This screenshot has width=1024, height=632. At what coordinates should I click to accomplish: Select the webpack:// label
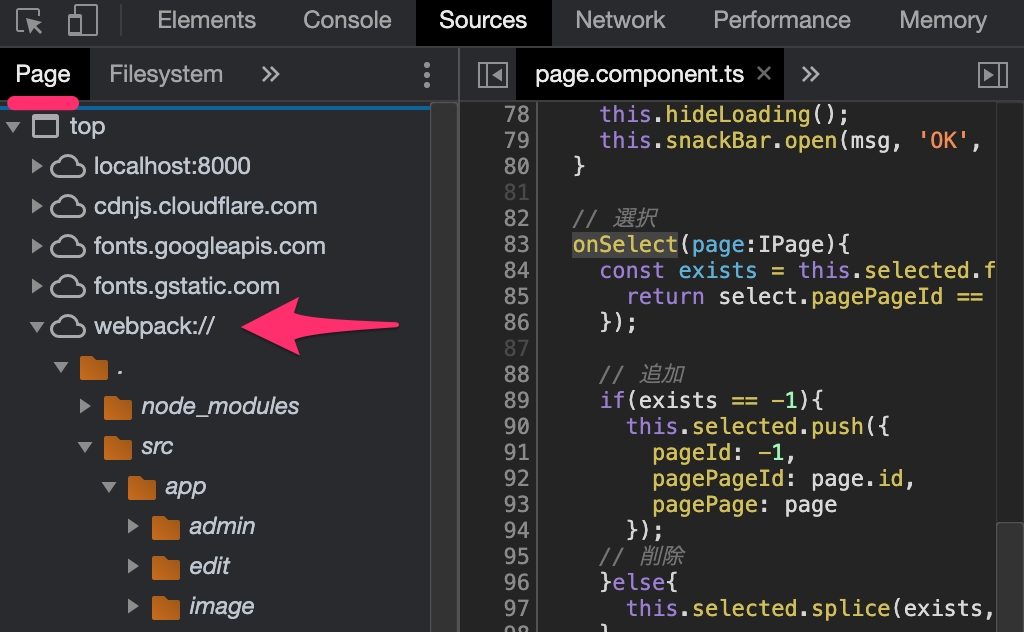tap(154, 326)
